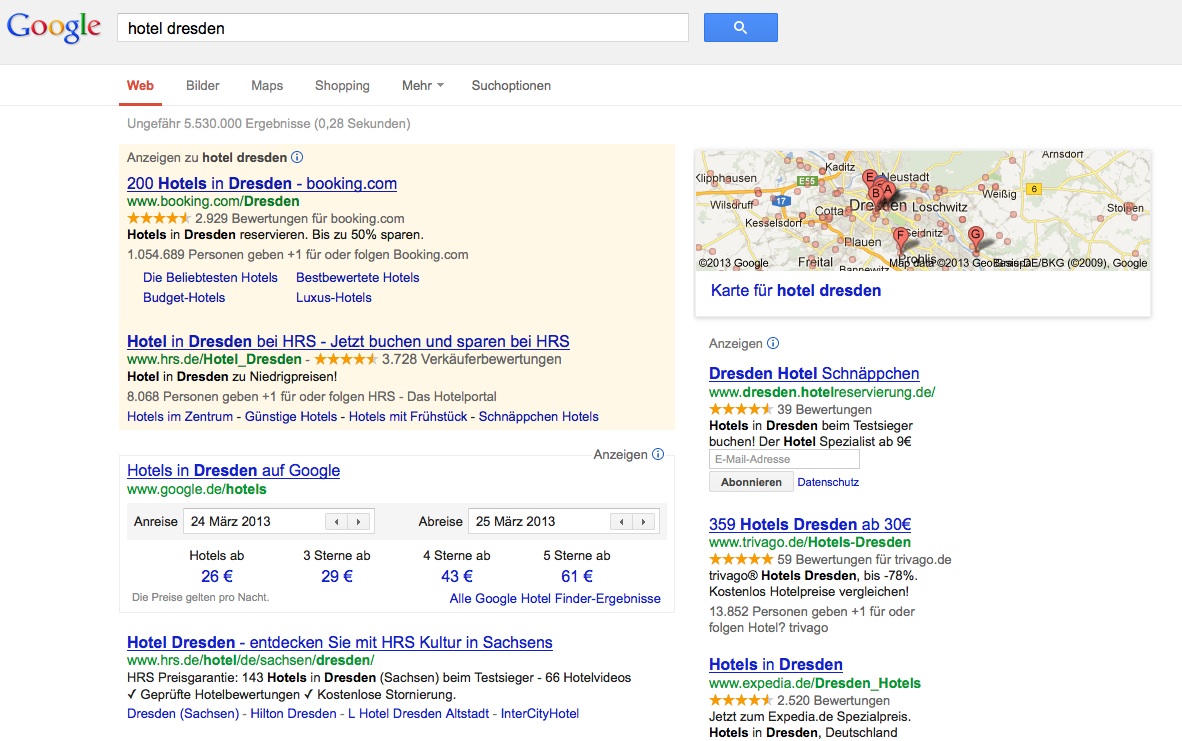
Task: Click the search box containing 'hotel dresden'
Action: point(403,28)
